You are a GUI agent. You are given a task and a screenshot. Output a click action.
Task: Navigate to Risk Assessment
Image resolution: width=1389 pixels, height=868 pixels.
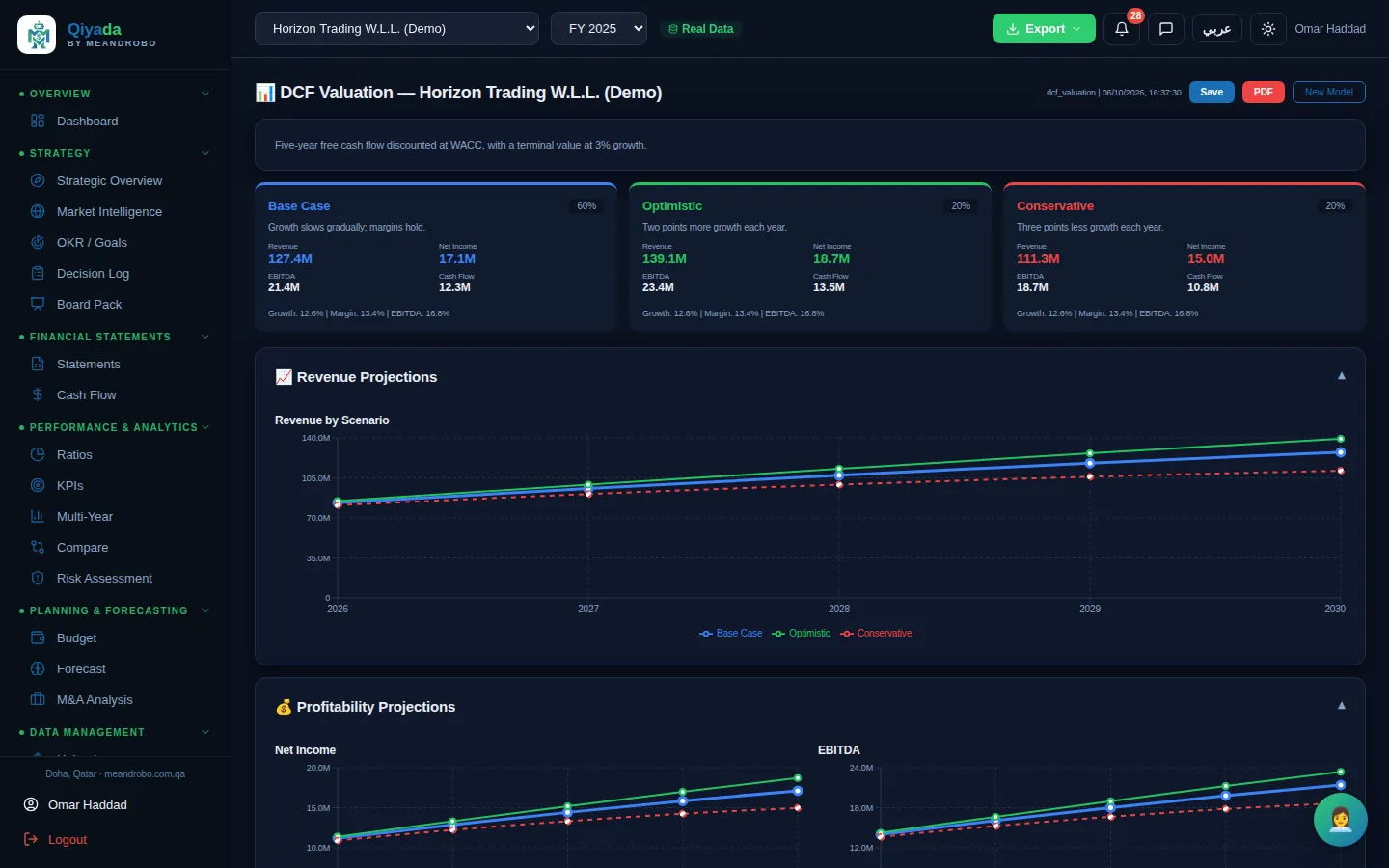click(104, 578)
